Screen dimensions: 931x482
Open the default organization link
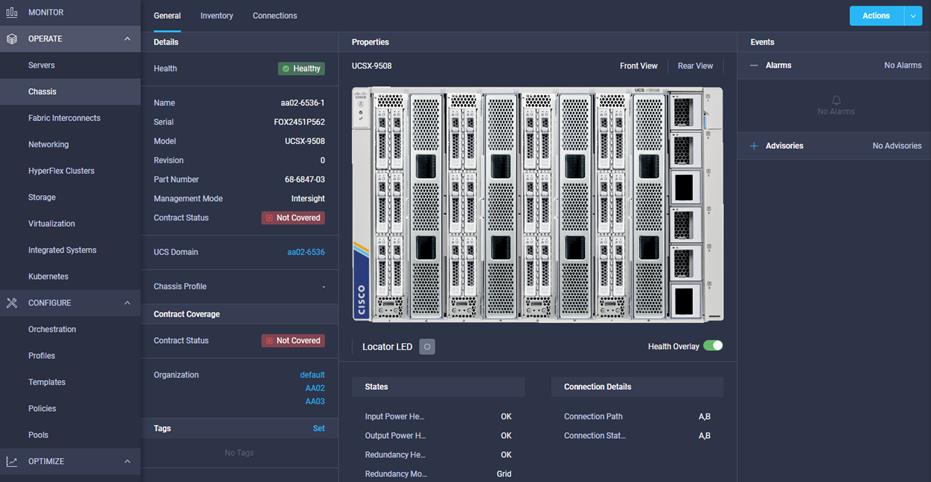coord(312,375)
